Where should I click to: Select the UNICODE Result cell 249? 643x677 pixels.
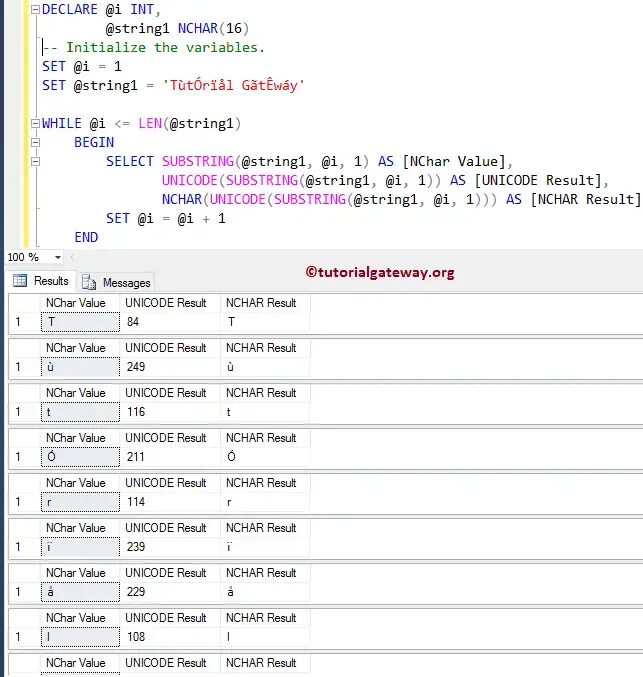170,367
